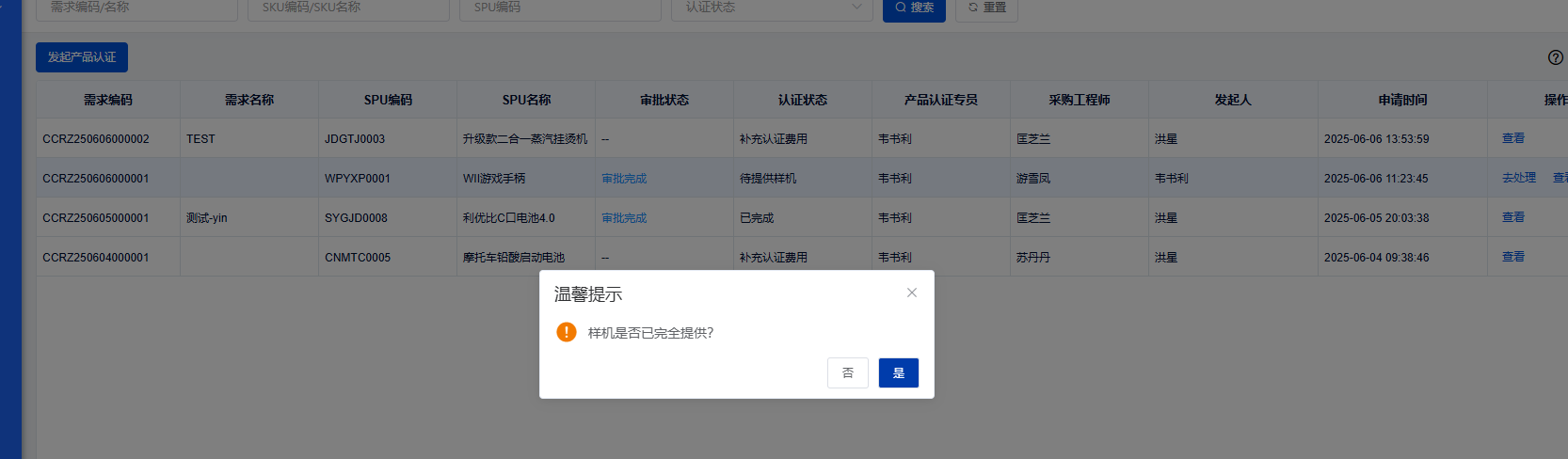This screenshot has height=459, width=1568.
Task: Click 去处理 link for WPYXP0001 row
Action: tap(1518, 178)
